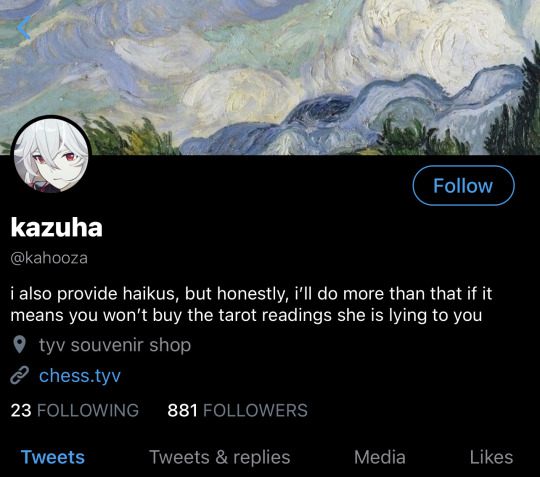Open the Likes tab
Viewport: 540px width, 477px height.
pyautogui.click(x=491, y=457)
